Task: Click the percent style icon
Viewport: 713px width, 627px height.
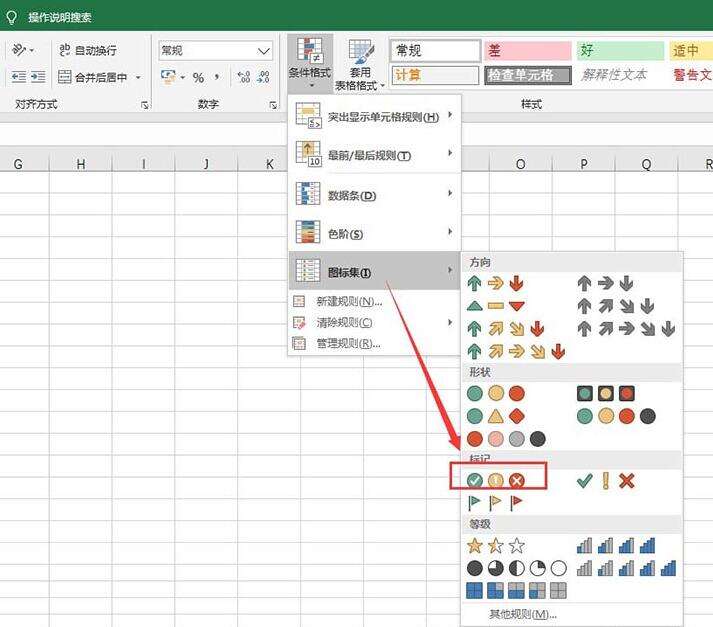Action: 198,78
